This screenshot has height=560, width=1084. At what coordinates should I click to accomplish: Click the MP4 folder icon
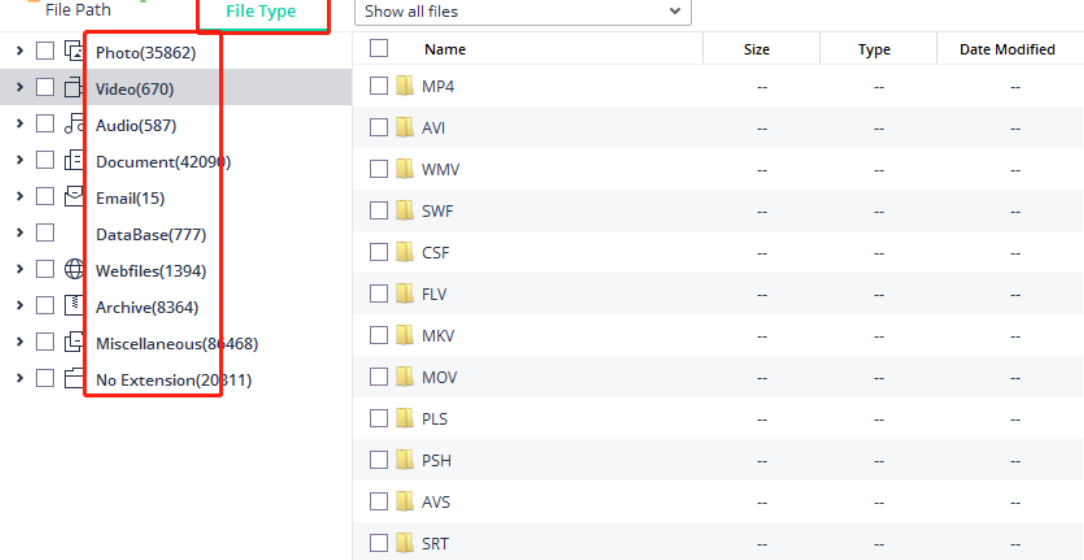pyautogui.click(x=404, y=86)
